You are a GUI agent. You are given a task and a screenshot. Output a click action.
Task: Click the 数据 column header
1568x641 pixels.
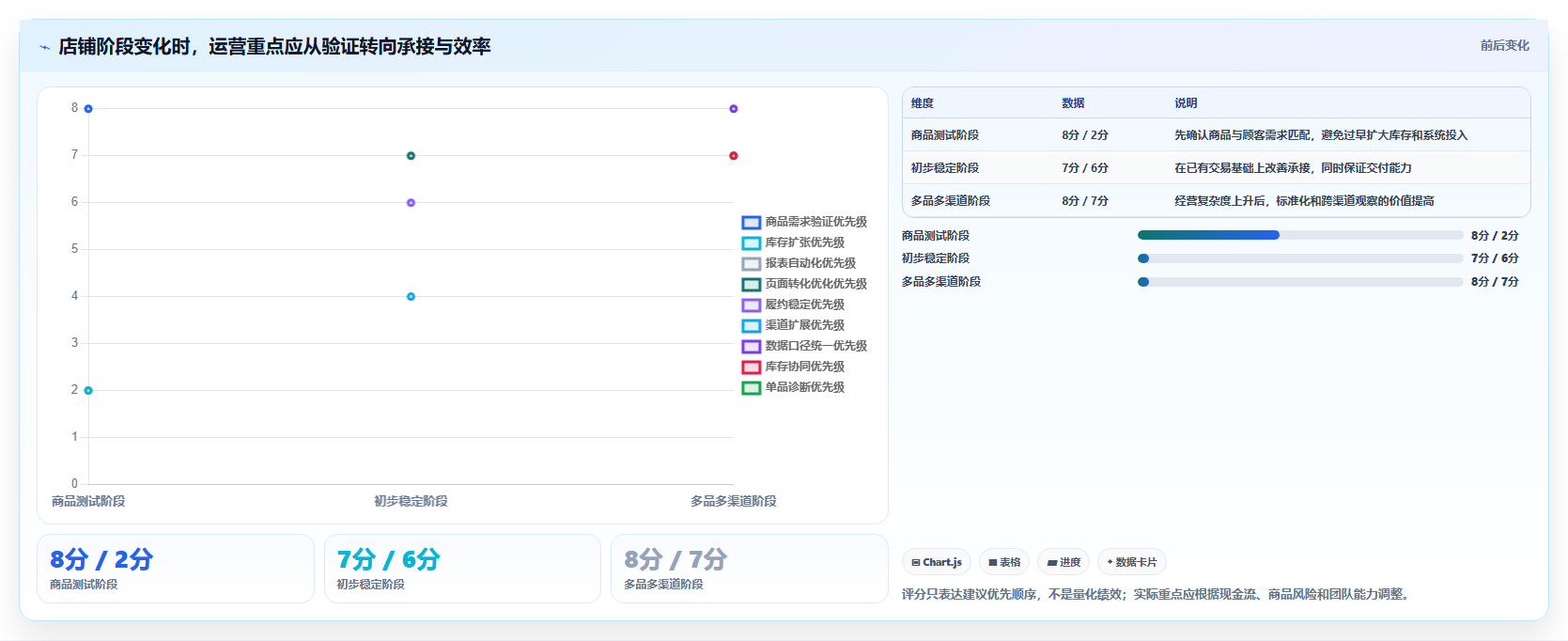(x=1073, y=103)
